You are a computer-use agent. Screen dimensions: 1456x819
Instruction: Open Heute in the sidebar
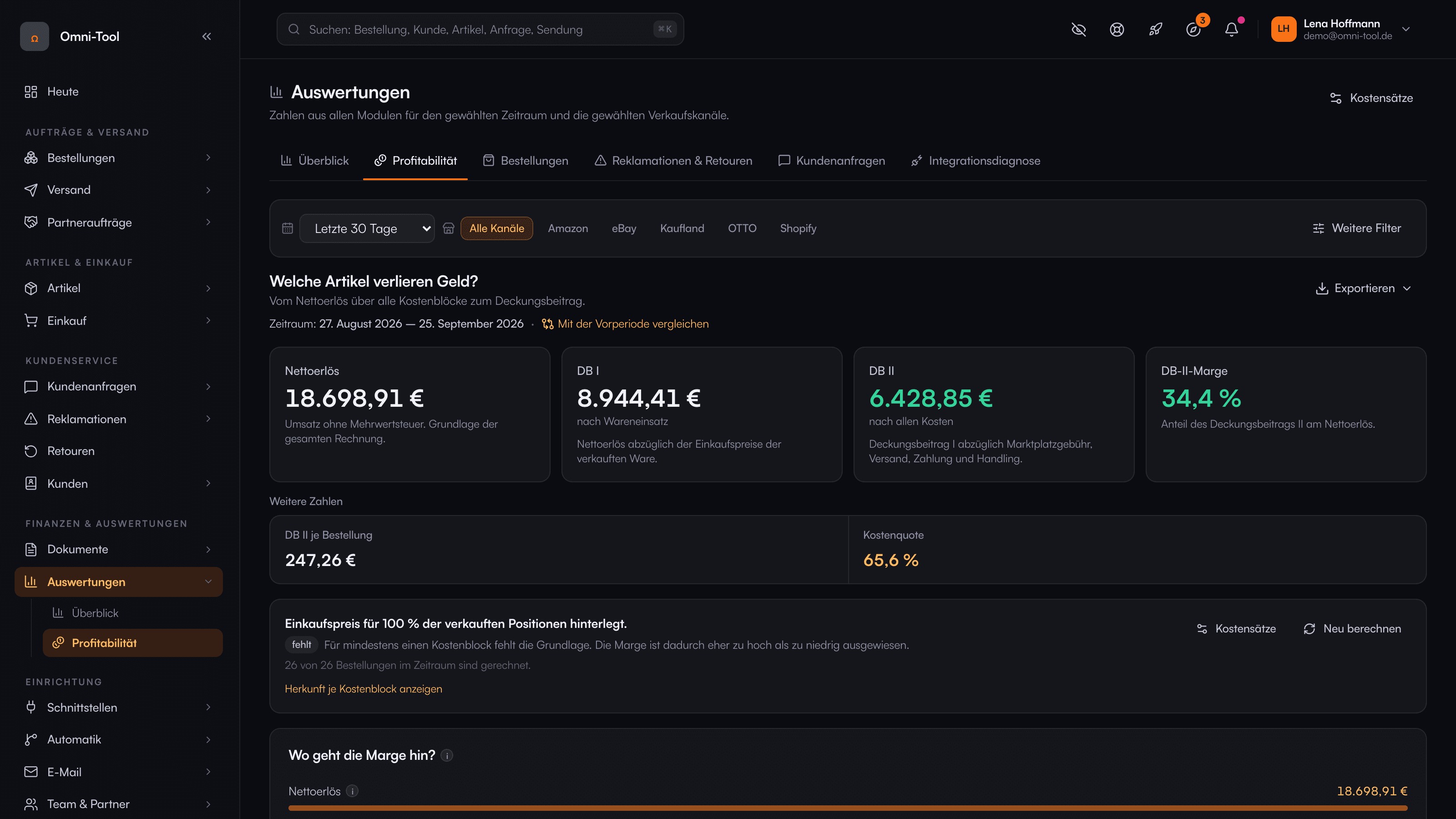click(119, 91)
